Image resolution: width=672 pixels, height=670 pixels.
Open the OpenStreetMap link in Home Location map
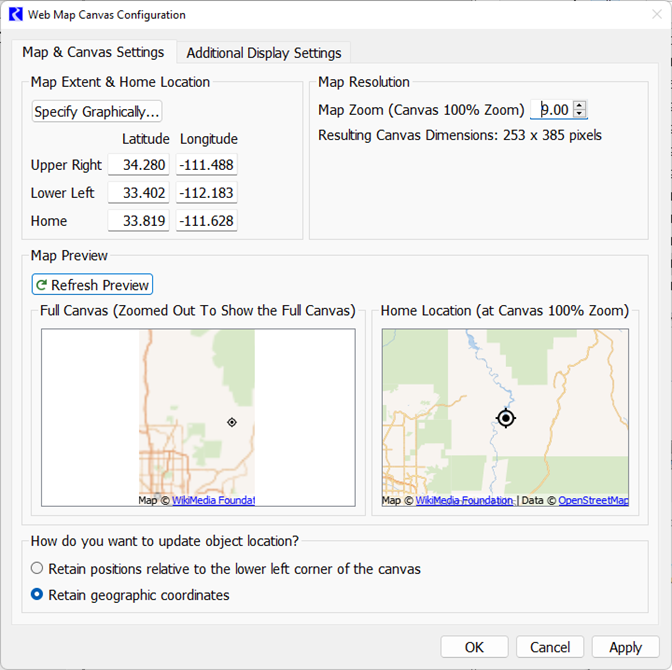pos(593,500)
